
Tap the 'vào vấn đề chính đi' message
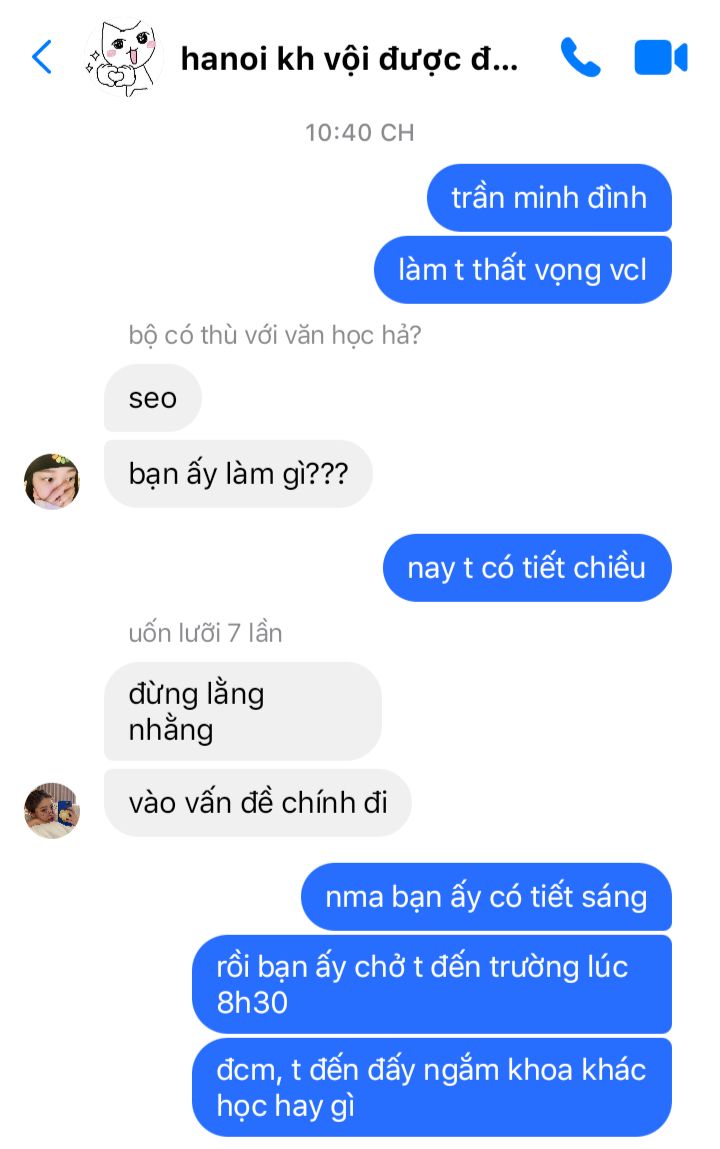tap(258, 802)
